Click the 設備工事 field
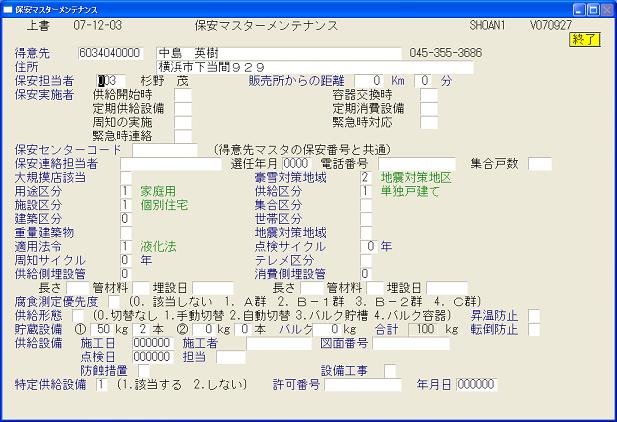617x422 pixels. 390,371
